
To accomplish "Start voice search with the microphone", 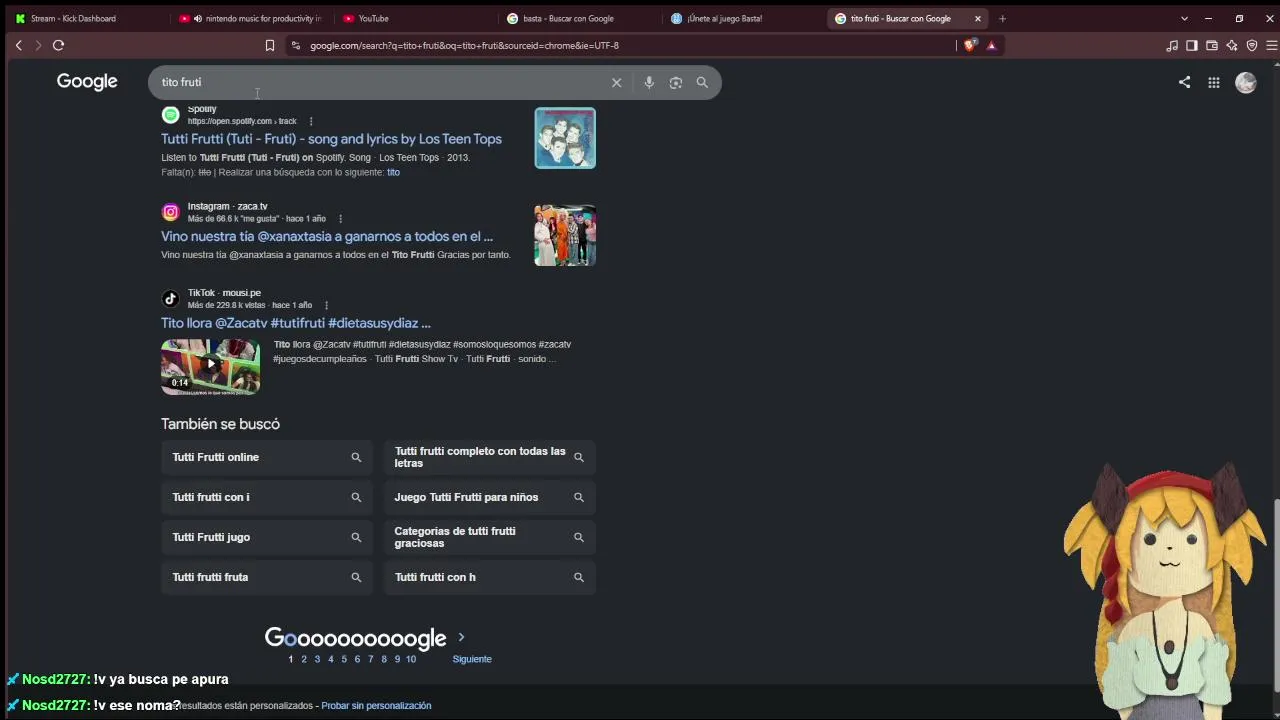I will pyautogui.click(x=649, y=83).
